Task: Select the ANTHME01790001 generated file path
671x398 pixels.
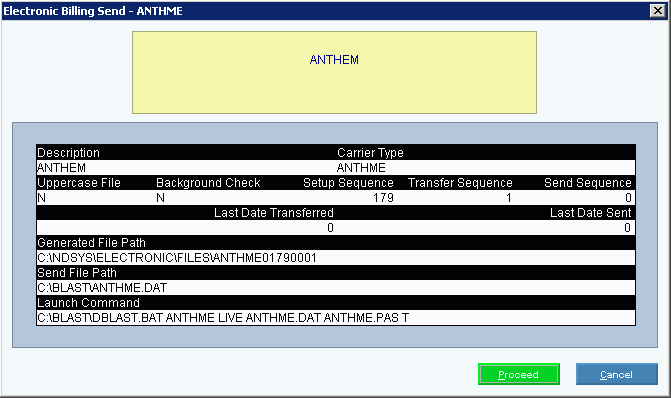Action: tap(177, 258)
